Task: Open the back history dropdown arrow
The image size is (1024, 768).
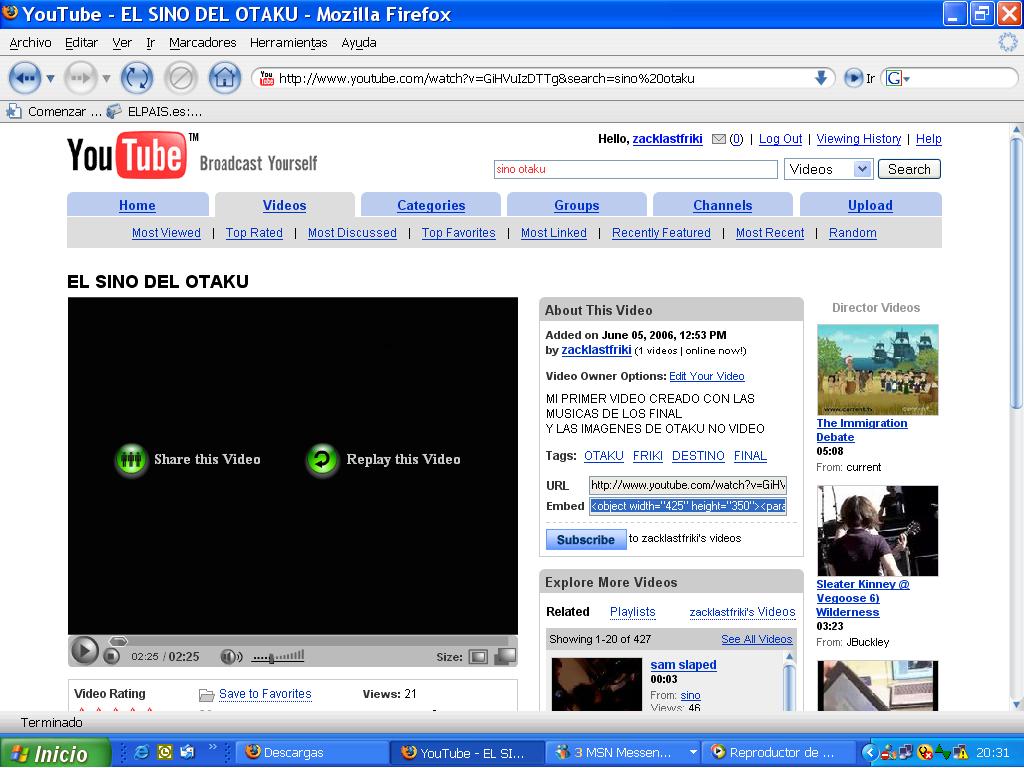Action: (x=50, y=79)
